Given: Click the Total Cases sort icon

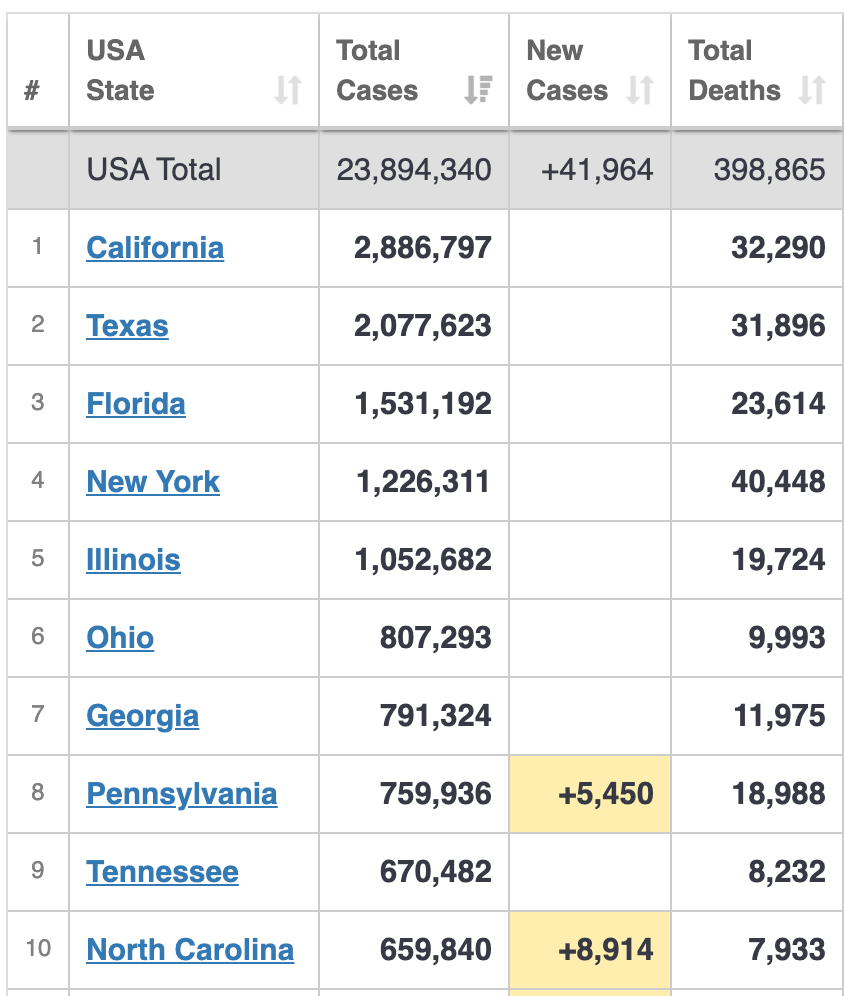Looking at the screenshot, I should (x=478, y=90).
